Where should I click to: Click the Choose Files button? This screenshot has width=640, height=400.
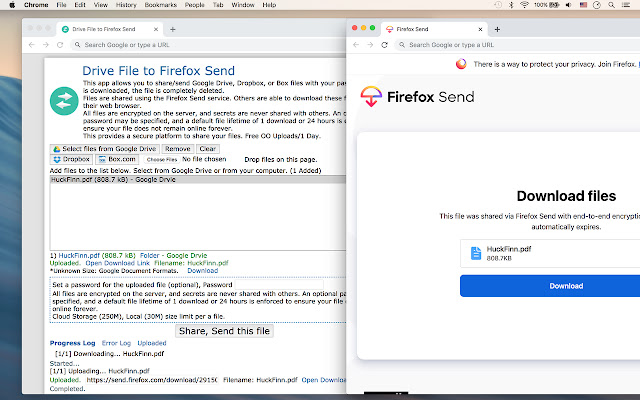162,160
